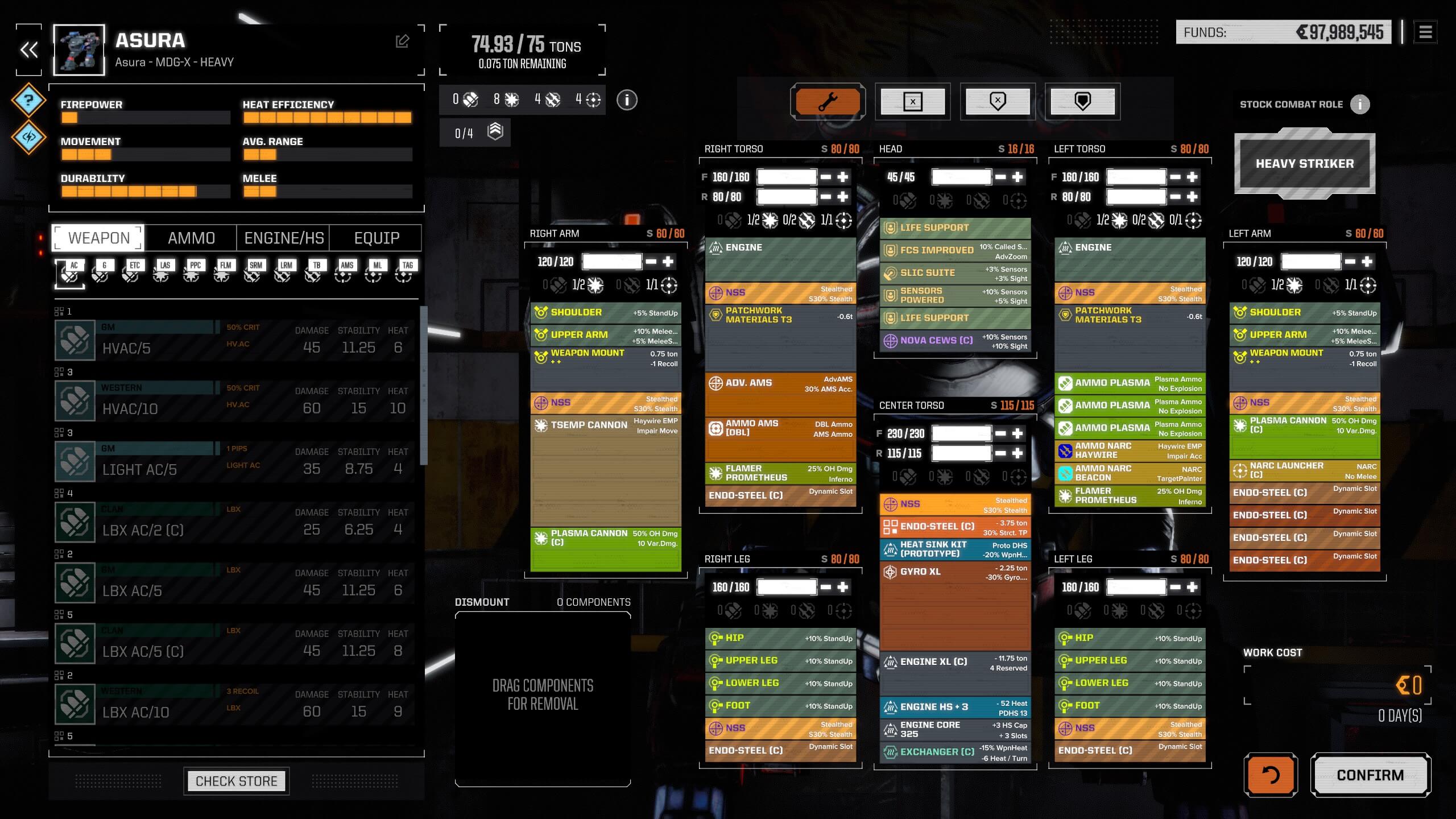Toggle the AC weapon filter icon
This screenshot has width=1456, height=819.
tap(71, 273)
